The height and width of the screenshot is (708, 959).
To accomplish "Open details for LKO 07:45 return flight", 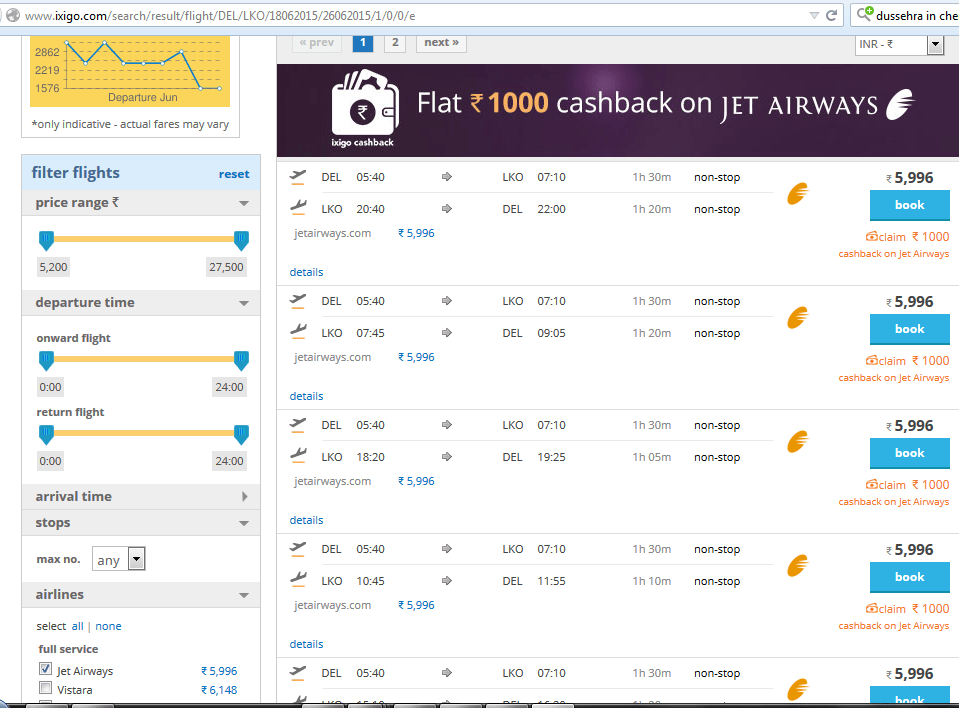I will click(x=306, y=396).
